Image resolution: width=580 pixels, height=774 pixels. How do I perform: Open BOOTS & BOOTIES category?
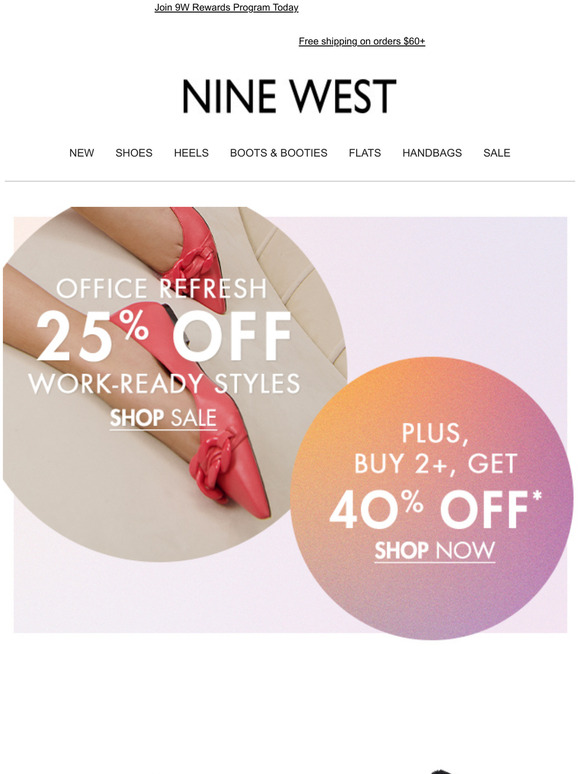(x=278, y=153)
